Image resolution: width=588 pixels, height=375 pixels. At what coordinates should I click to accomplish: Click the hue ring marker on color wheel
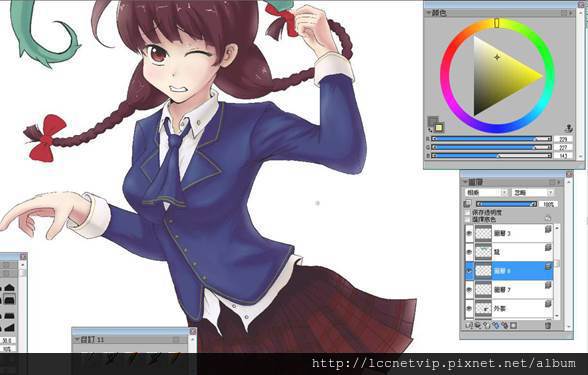tap(496, 23)
